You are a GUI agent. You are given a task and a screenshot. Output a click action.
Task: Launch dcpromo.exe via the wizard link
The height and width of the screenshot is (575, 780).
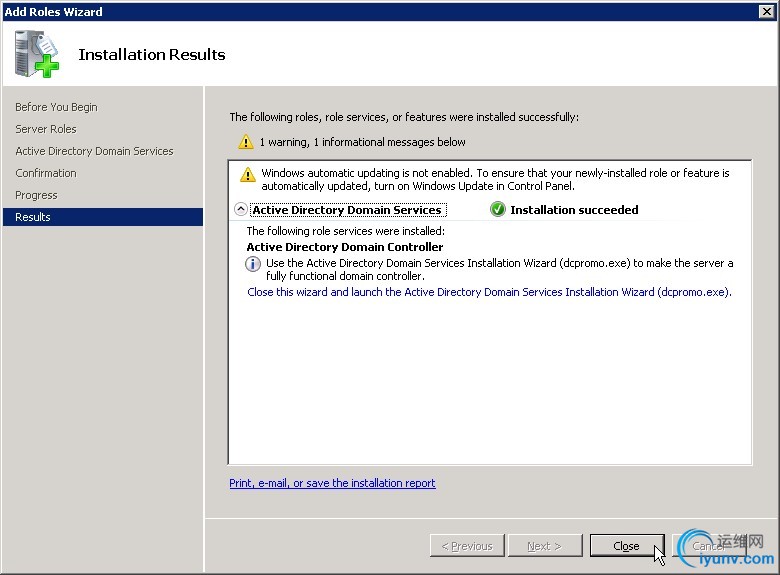pyautogui.click(x=489, y=292)
